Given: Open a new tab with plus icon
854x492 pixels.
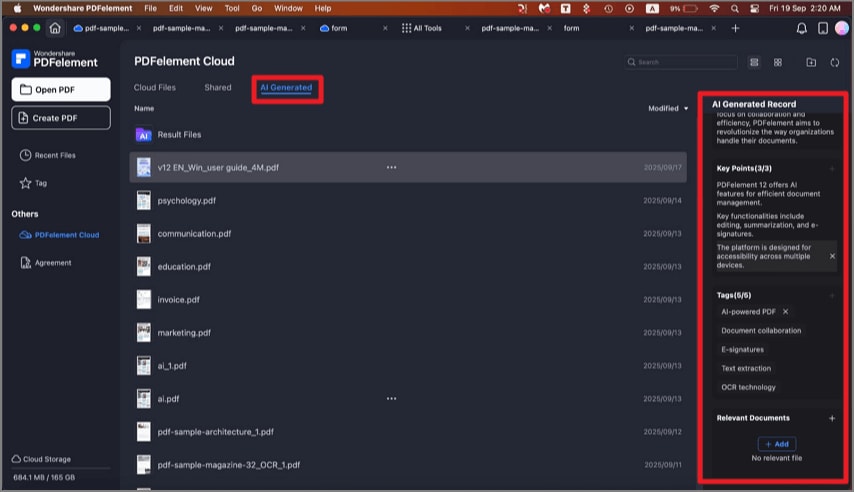Looking at the screenshot, I should click(735, 28).
